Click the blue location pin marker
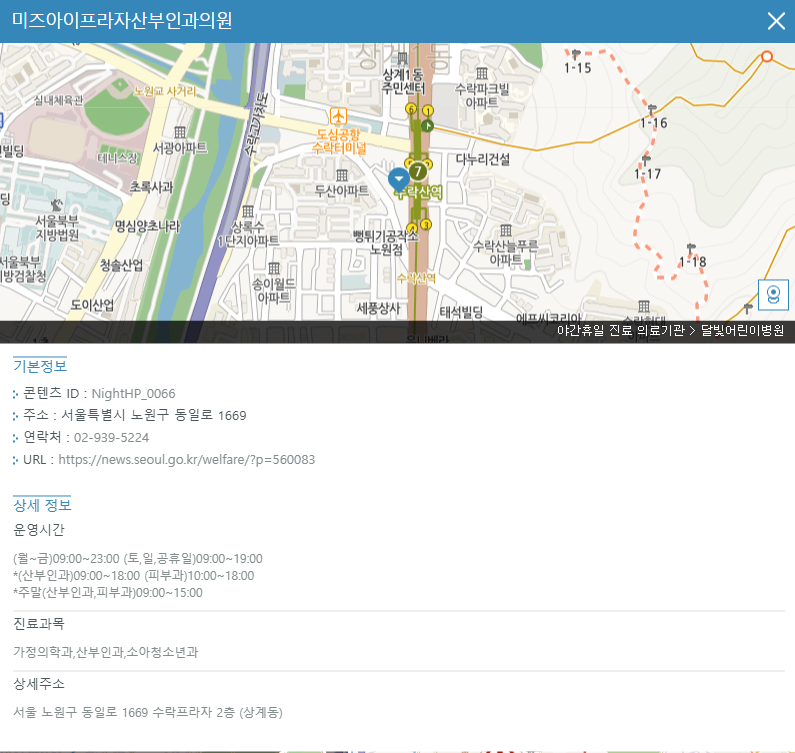The image size is (795, 753). click(x=399, y=180)
